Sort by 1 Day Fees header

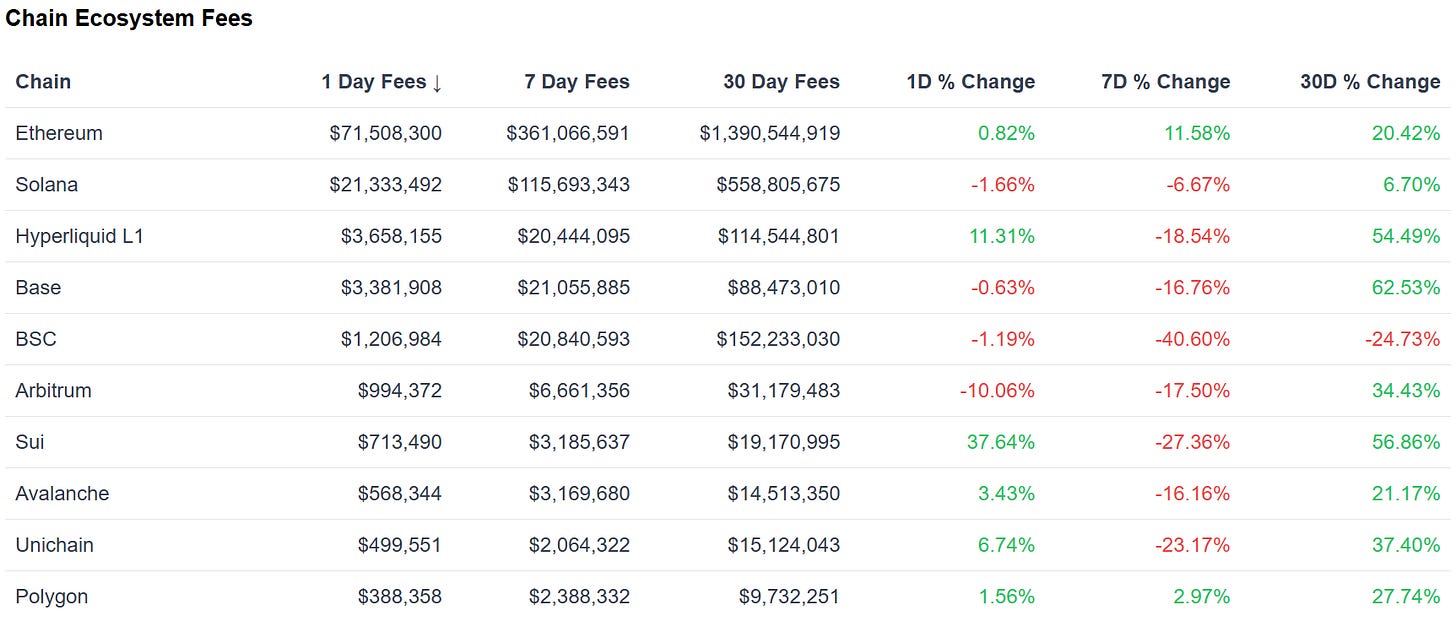click(x=381, y=82)
